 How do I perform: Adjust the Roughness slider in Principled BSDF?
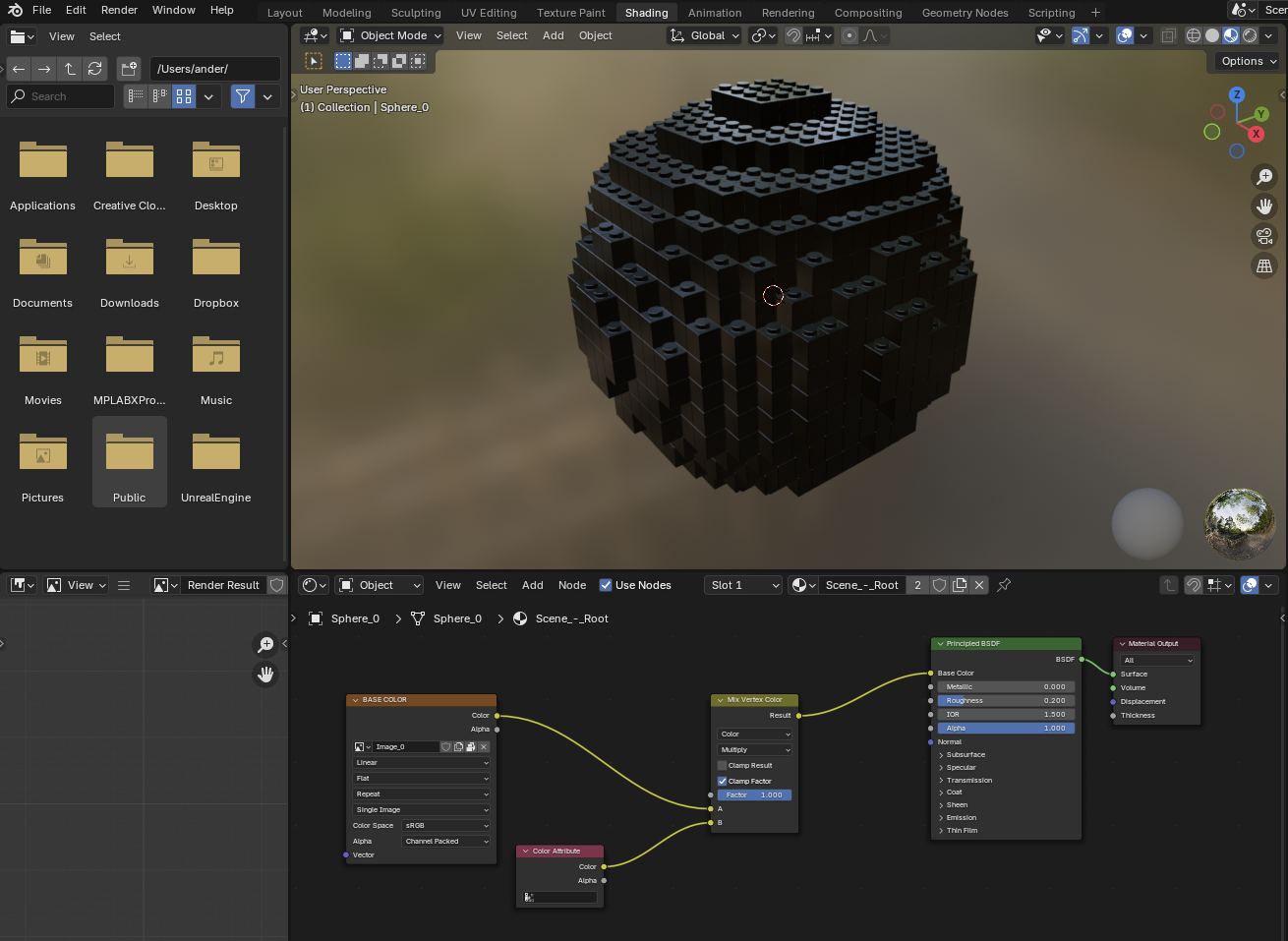pyautogui.click(x=1005, y=701)
